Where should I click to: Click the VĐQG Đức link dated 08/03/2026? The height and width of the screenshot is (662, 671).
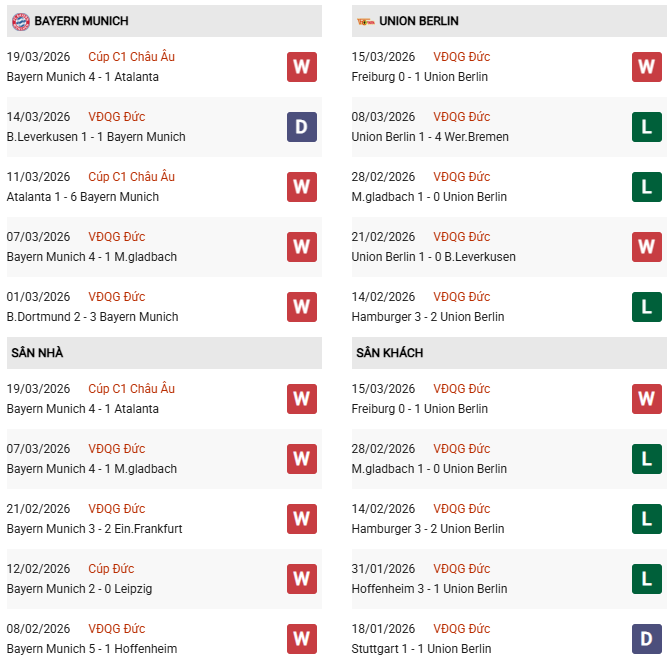coord(461,117)
